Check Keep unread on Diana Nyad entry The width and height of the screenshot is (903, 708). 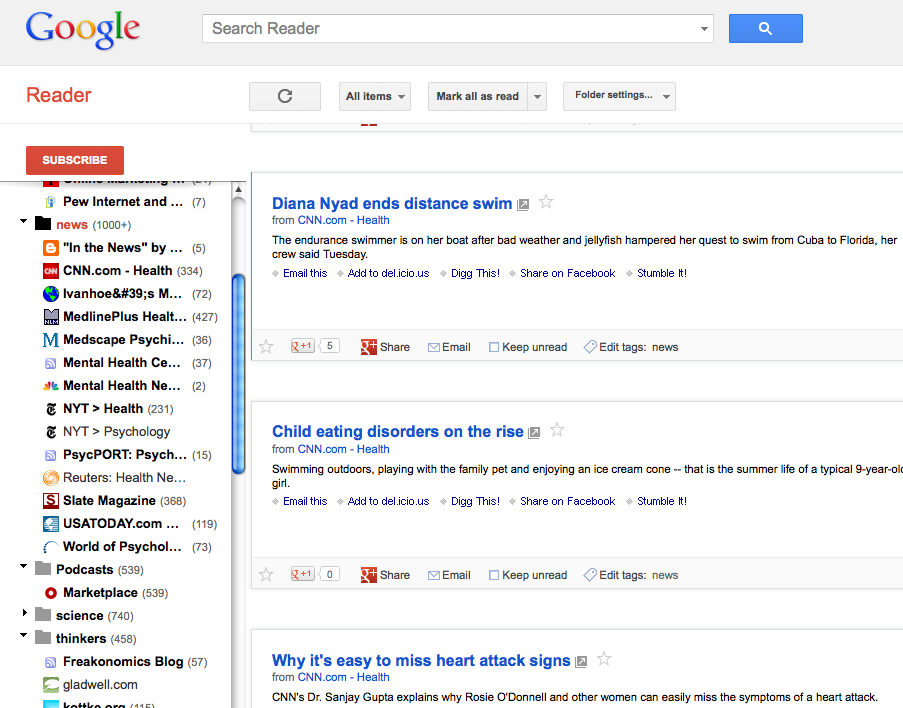494,347
